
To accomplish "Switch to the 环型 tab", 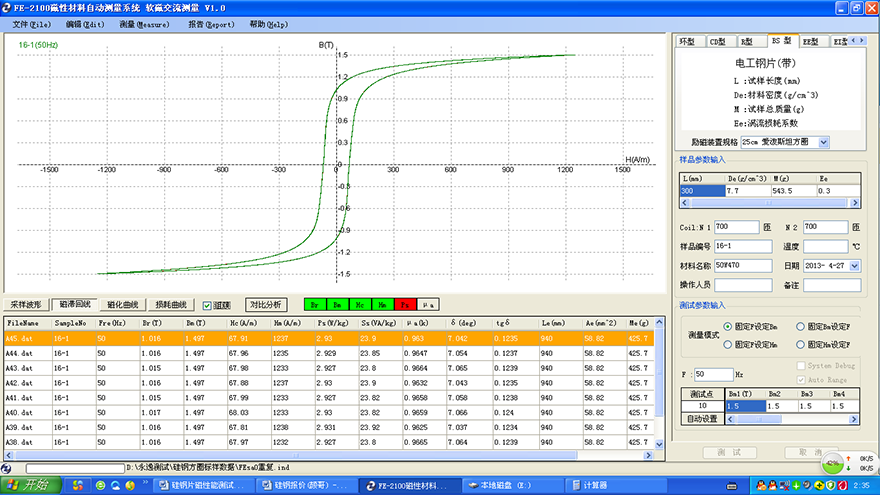I will click(x=688, y=42).
